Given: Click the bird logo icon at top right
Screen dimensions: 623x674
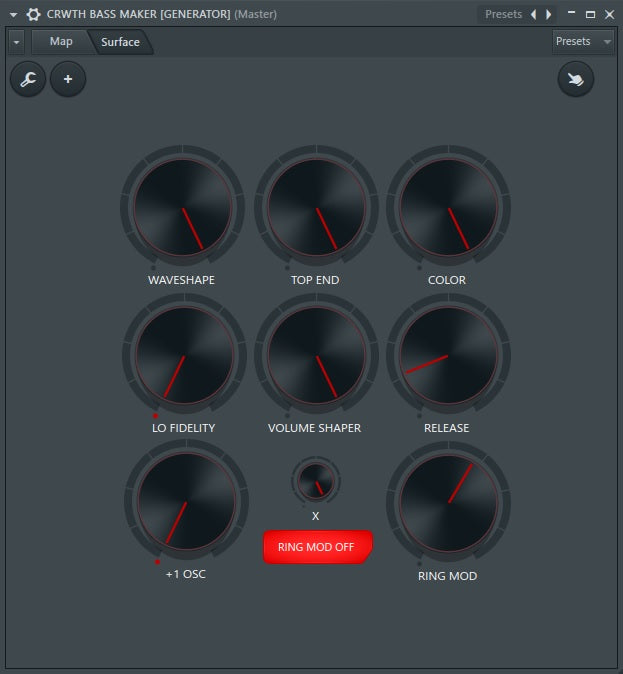Looking at the screenshot, I should click(576, 79).
